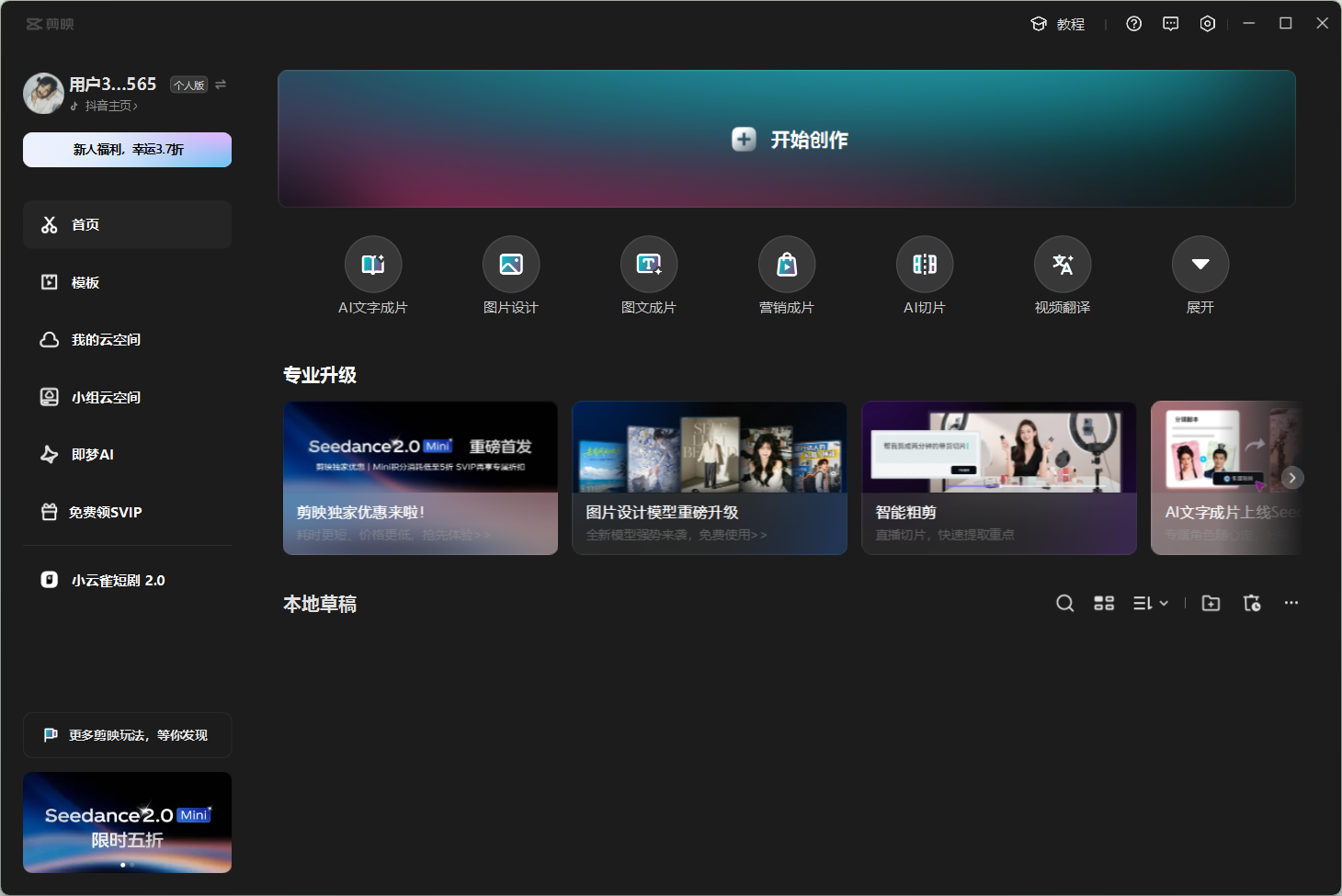Click the new folder icon
This screenshot has width=1342, height=896.
1211,603
